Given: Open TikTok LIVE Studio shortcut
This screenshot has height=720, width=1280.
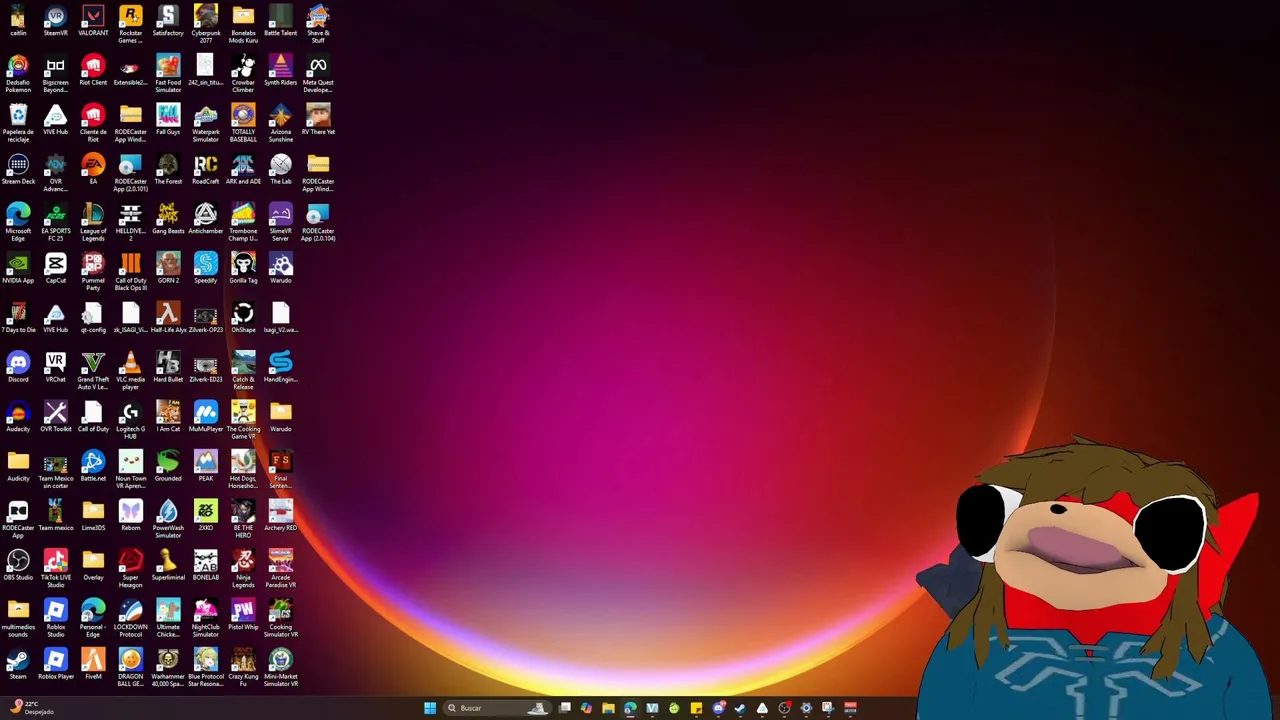Looking at the screenshot, I should 56,569.
